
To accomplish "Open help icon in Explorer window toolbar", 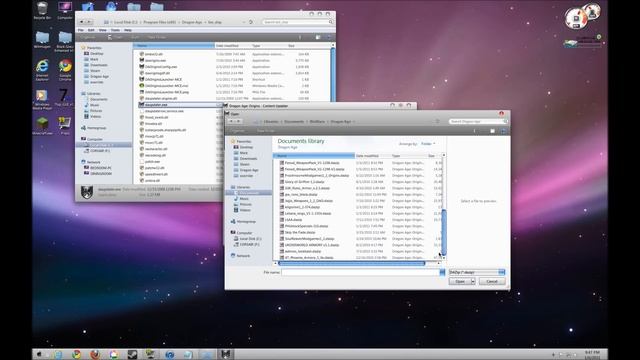I will [x=329, y=37].
